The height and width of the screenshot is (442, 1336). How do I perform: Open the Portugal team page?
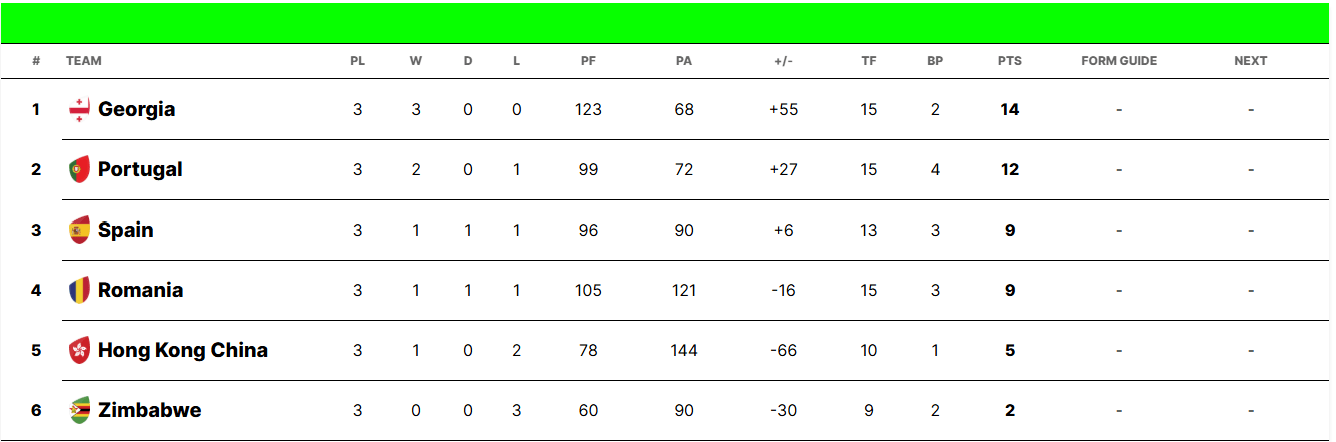(140, 170)
